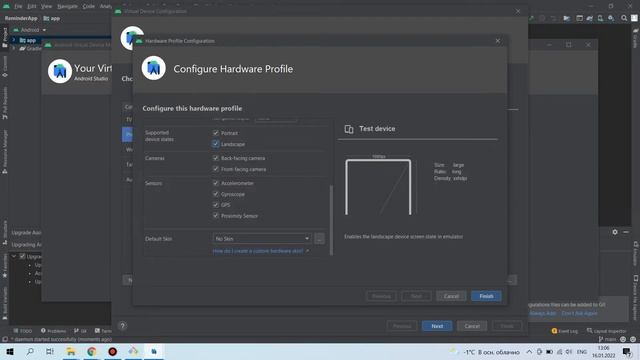Open the Resource Manager sidebar tab
640x360 pixels.
5,152
